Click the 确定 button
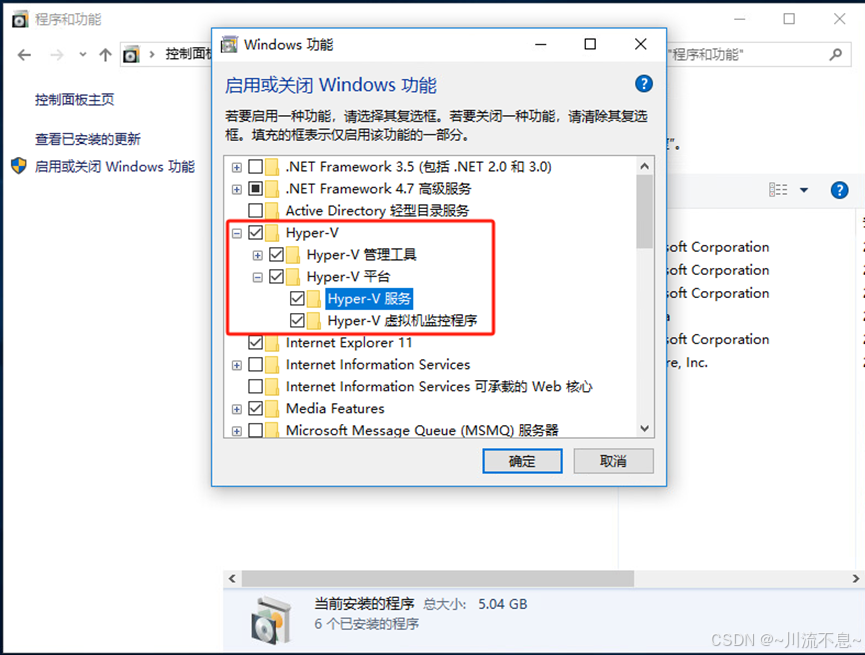Image resolution: width=865 pixels, height=655 pixels. (x=522, y=461)
